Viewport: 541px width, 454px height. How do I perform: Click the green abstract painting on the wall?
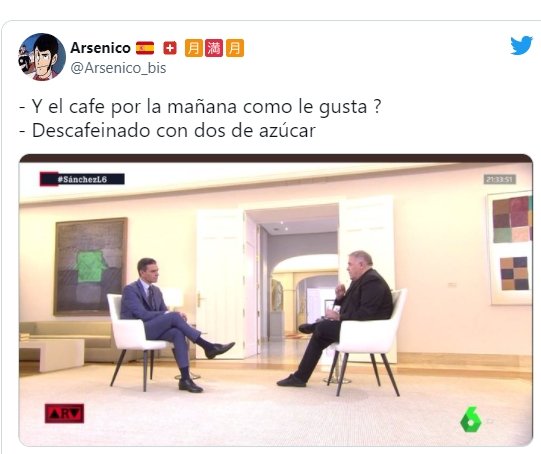pos(90,266)
